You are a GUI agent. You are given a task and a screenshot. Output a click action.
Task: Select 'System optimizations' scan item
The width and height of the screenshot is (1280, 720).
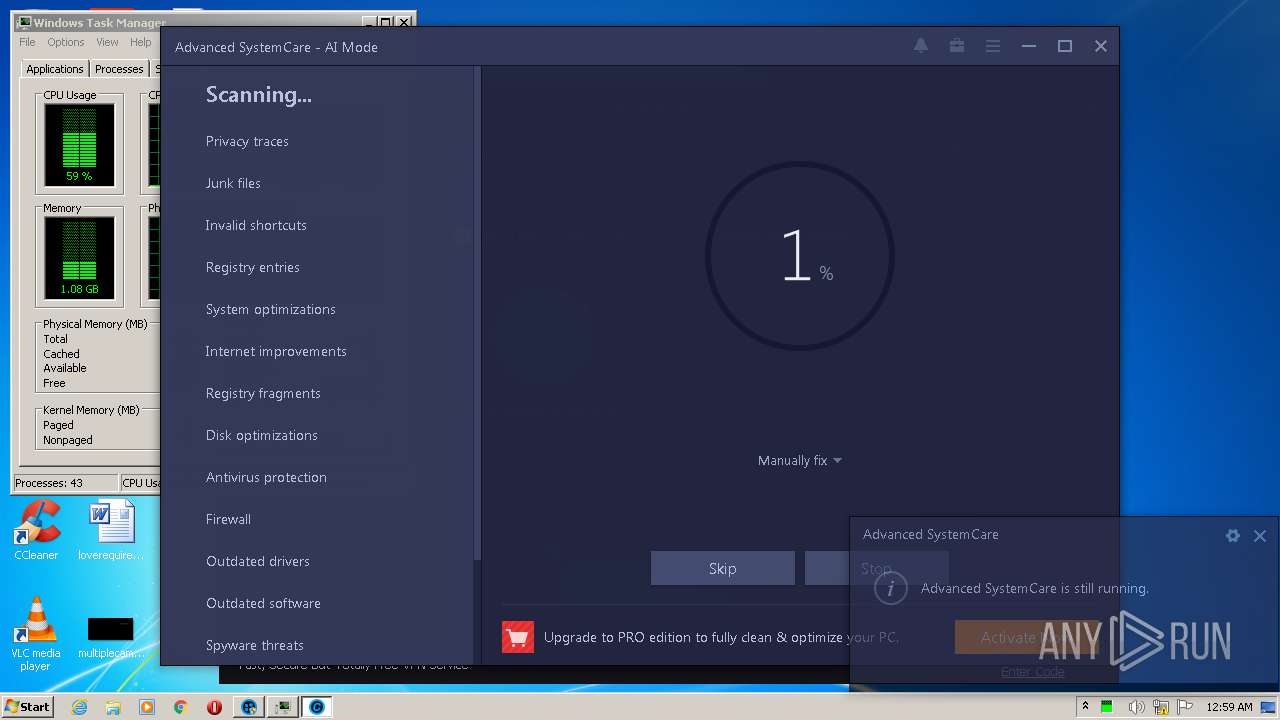coord(271,309)
